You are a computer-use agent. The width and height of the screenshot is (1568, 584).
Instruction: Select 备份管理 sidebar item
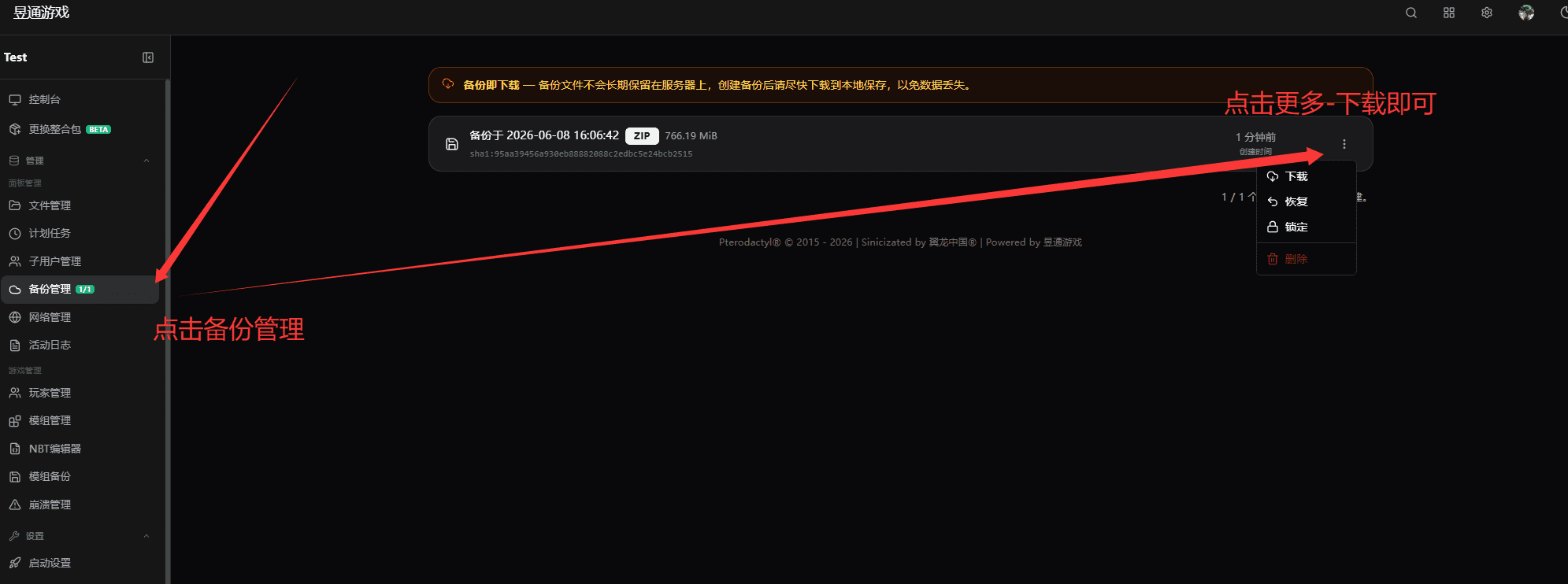click(x=80, y=290)
